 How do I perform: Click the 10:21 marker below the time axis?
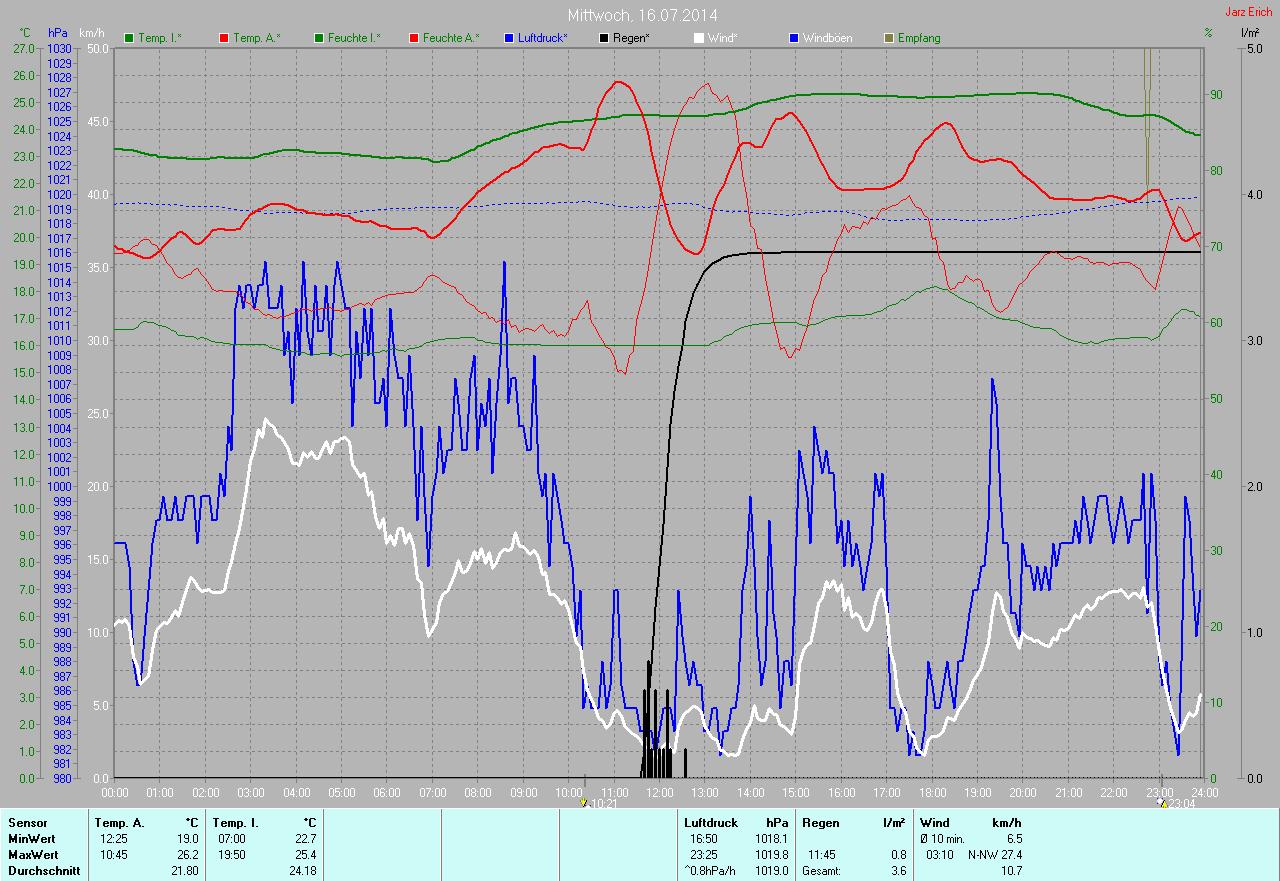click(600, 803)
